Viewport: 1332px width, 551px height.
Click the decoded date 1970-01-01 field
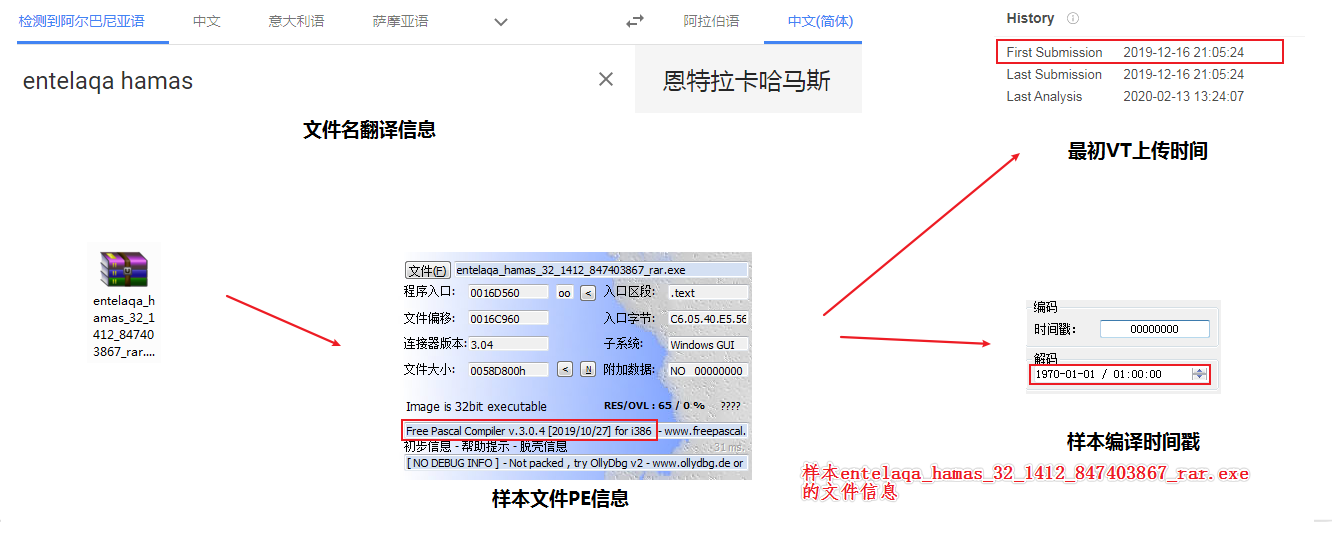(x=1109, y=374)
